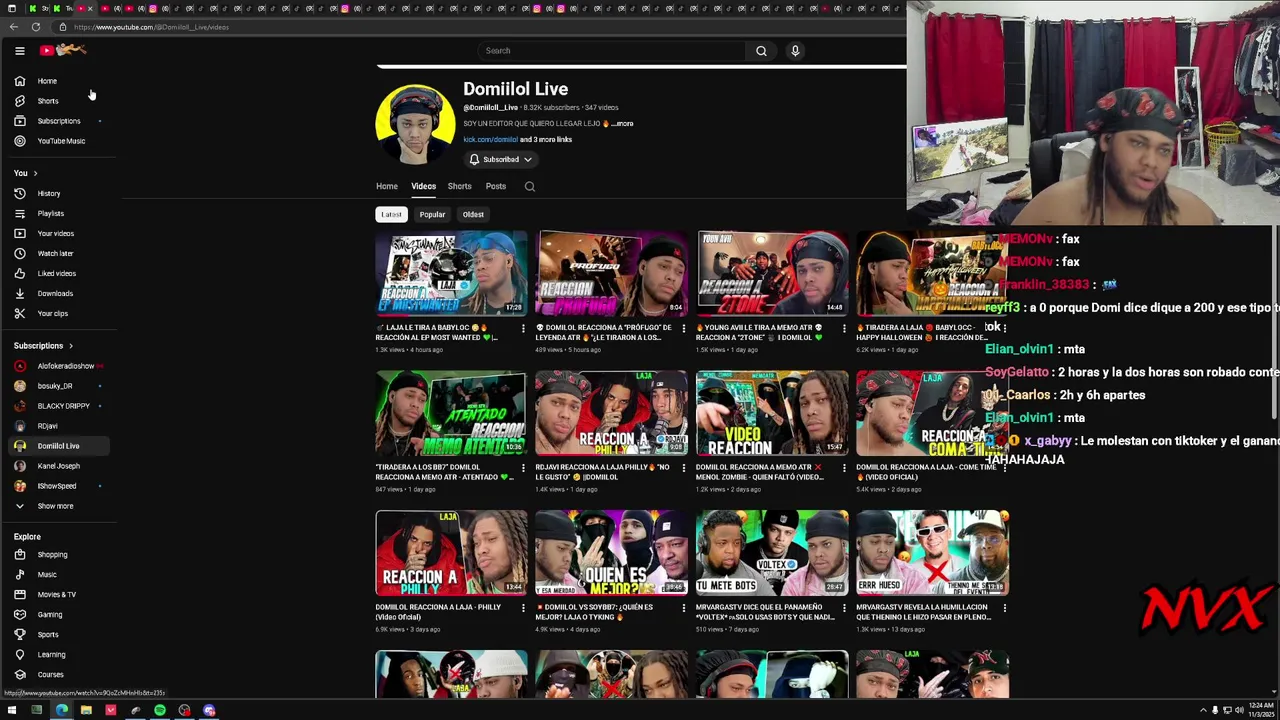Open Kanel Joseph subscription channel
The width and height of the screenshot is (1280, 720).
(58, 466)
